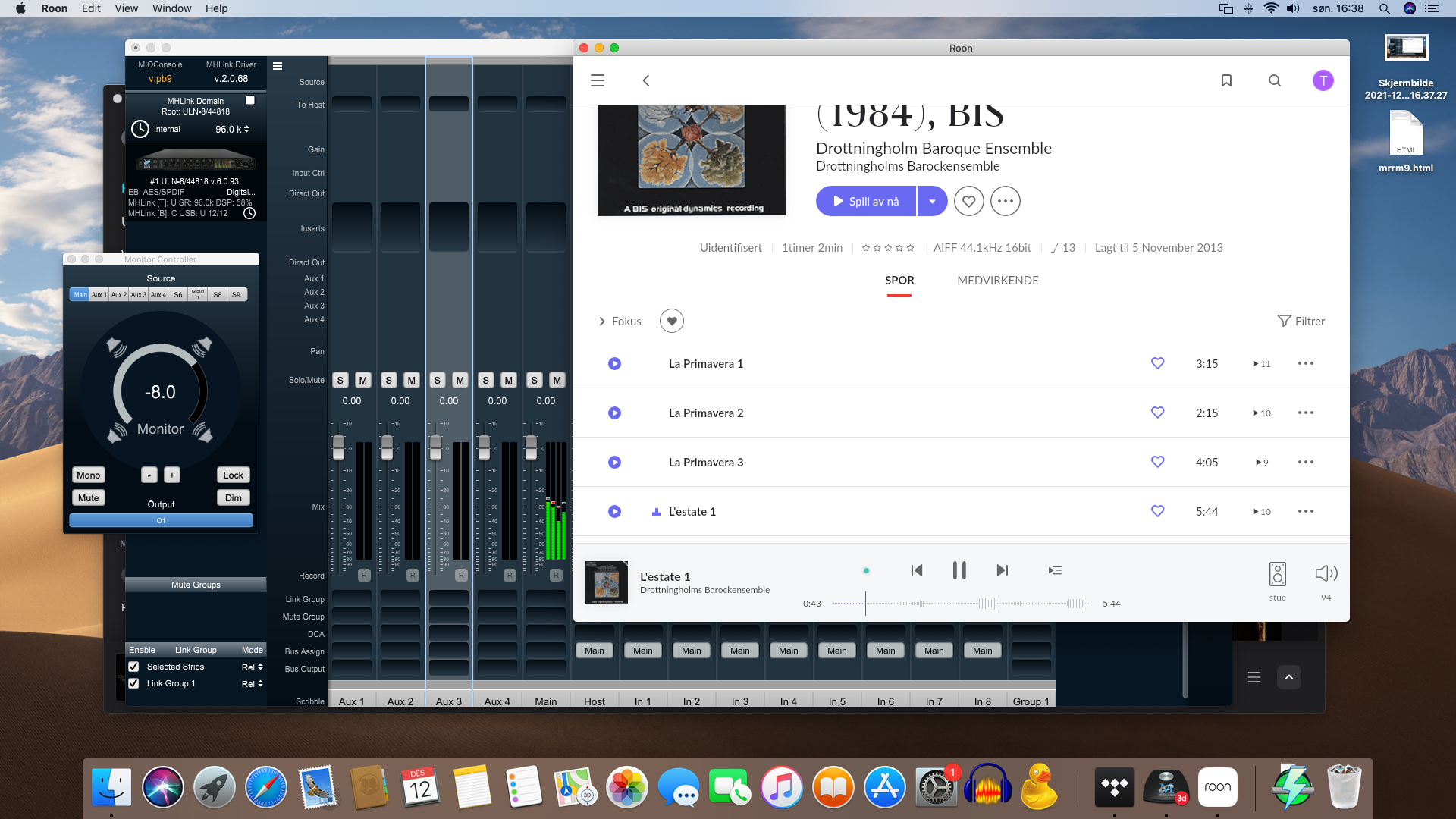
Task: Open Roon hamburger navigation menu
Action: click(598, 80)
